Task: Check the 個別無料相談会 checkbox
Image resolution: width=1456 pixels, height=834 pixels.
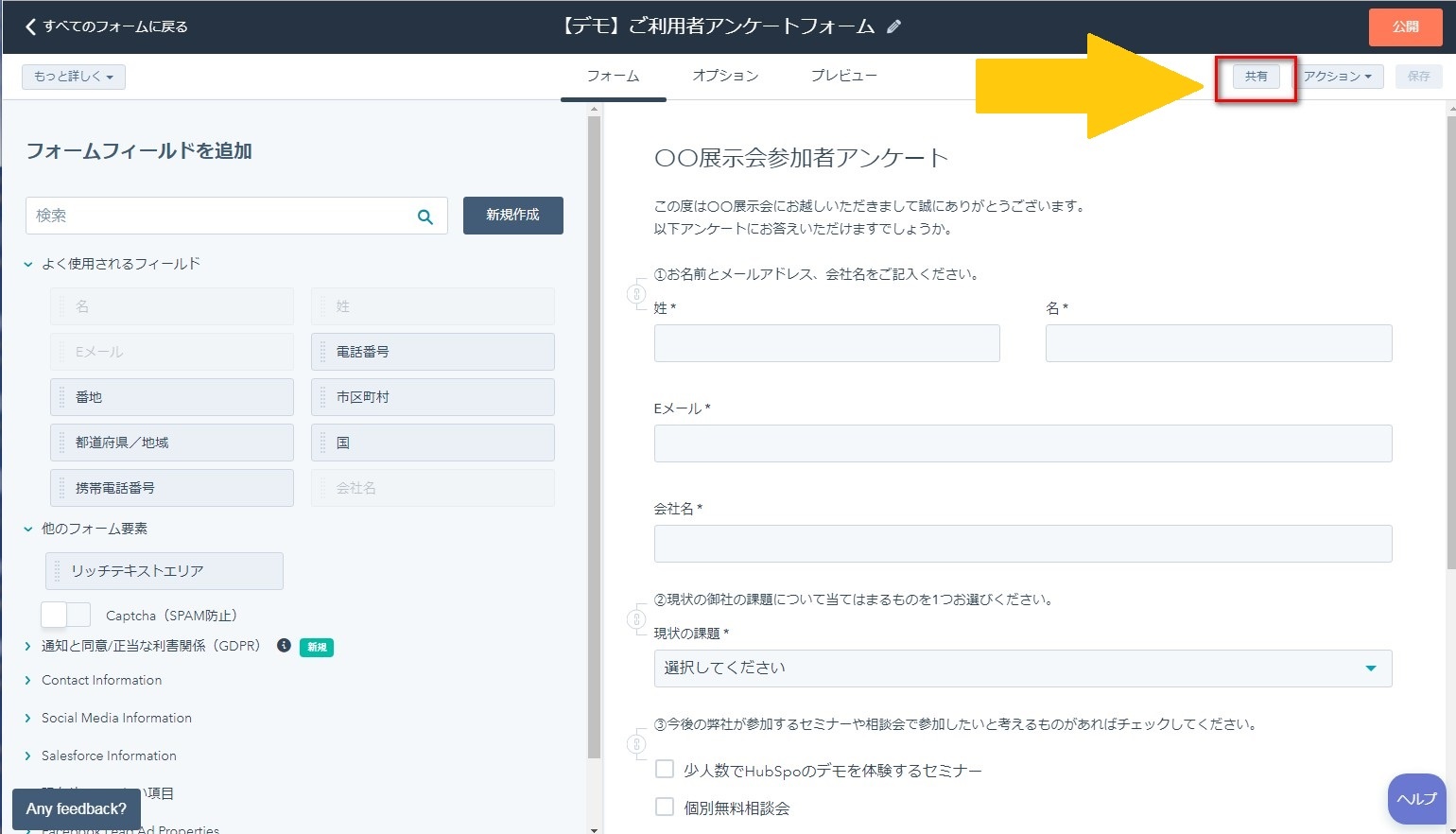Action: click(665, 807)
